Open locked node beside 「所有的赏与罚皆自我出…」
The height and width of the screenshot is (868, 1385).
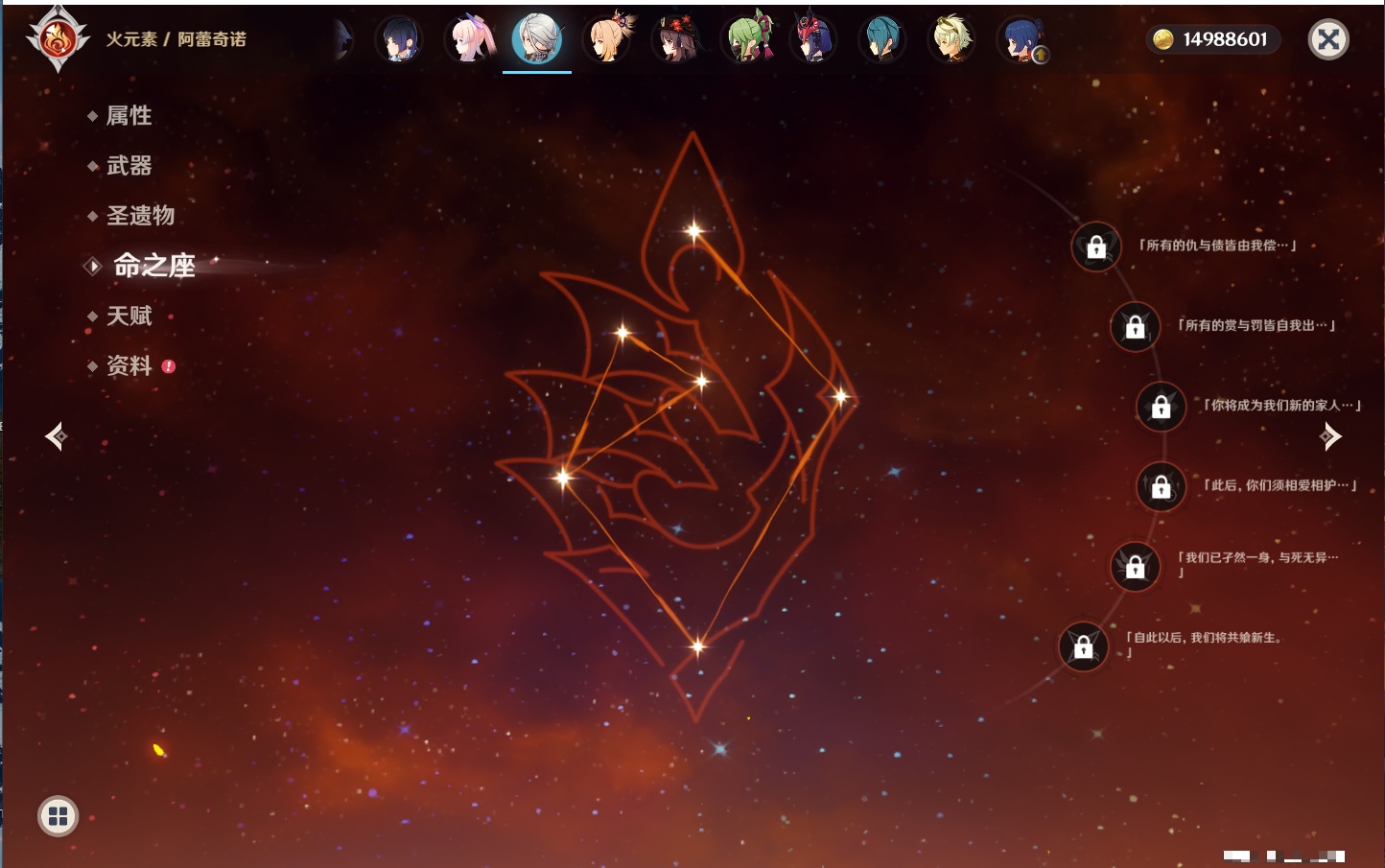pyautogui.click(x=1135, y=327)
